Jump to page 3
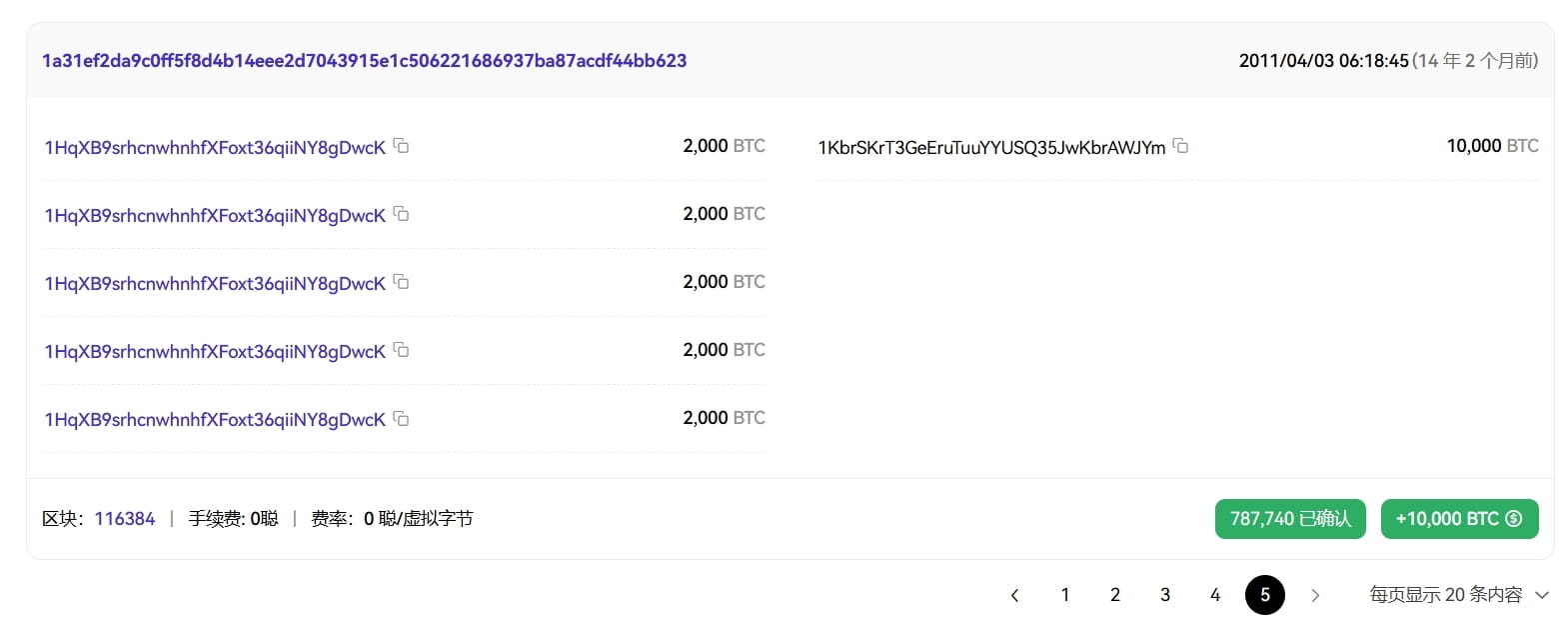This screenshot has height=624, width=1568. click(x=1165, y=595)
